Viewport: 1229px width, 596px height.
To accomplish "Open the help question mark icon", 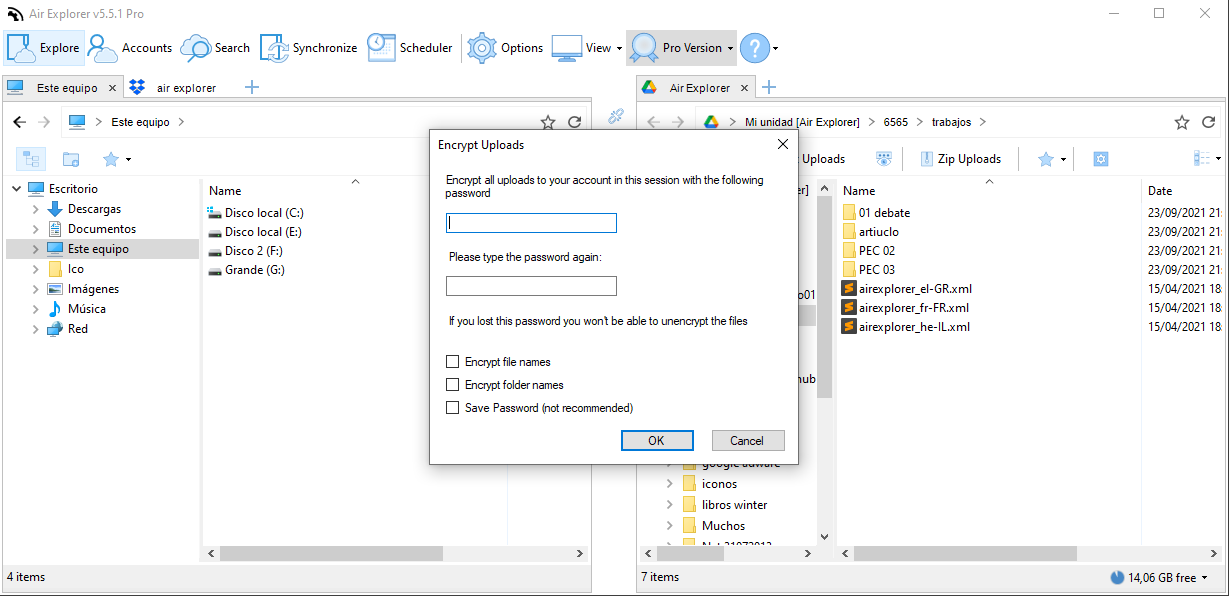I will click(x=753, y=47).
